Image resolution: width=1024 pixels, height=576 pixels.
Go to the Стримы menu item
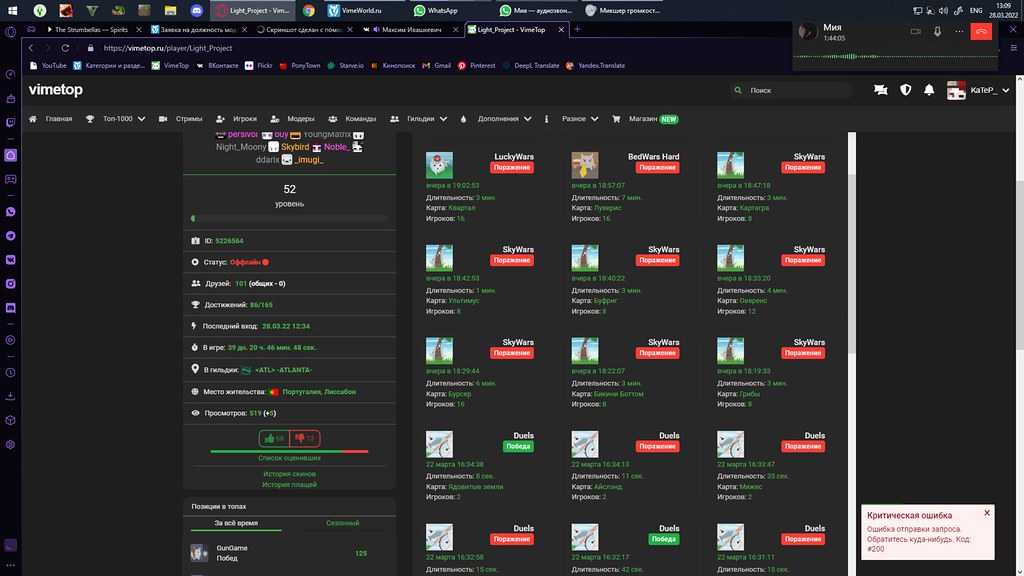click(182, 118)
